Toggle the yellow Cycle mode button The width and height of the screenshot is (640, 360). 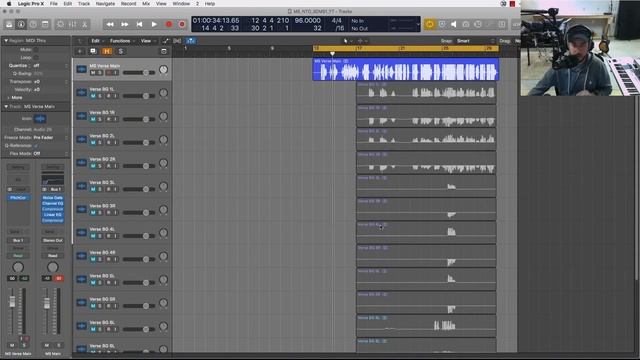coord(430,24)
